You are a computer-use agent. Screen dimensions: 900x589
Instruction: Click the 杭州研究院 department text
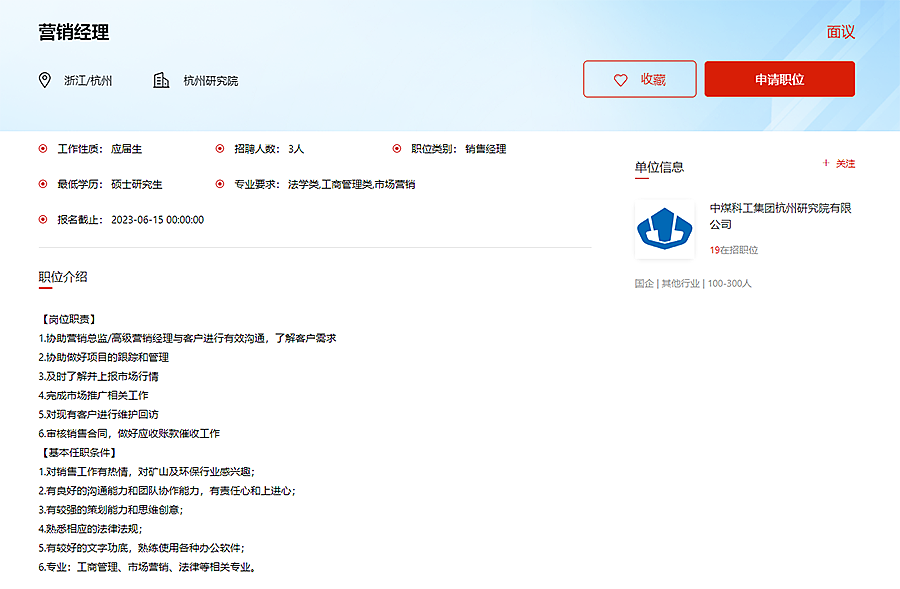click(210, 81)
